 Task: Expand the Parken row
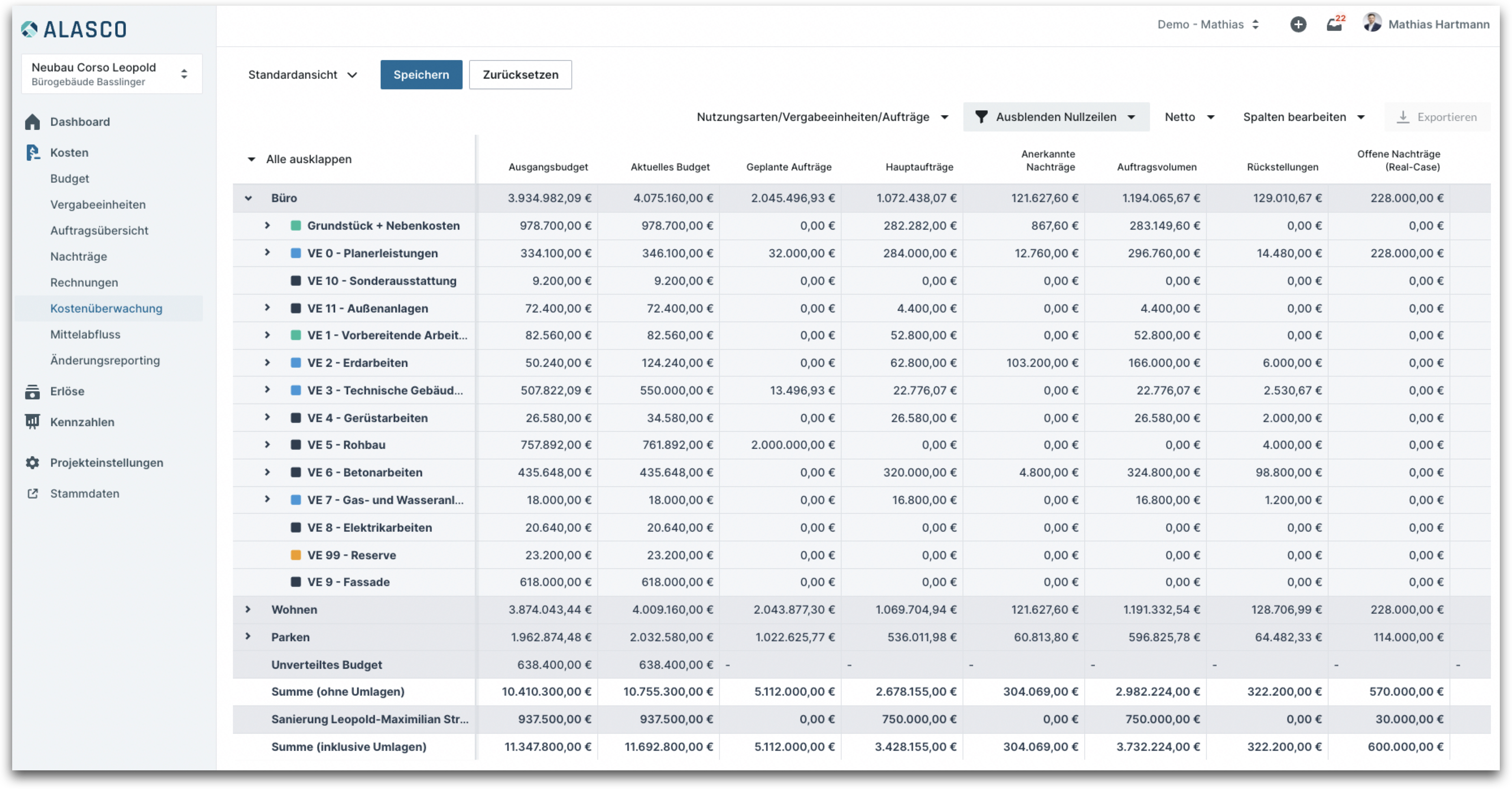[248, 636]
